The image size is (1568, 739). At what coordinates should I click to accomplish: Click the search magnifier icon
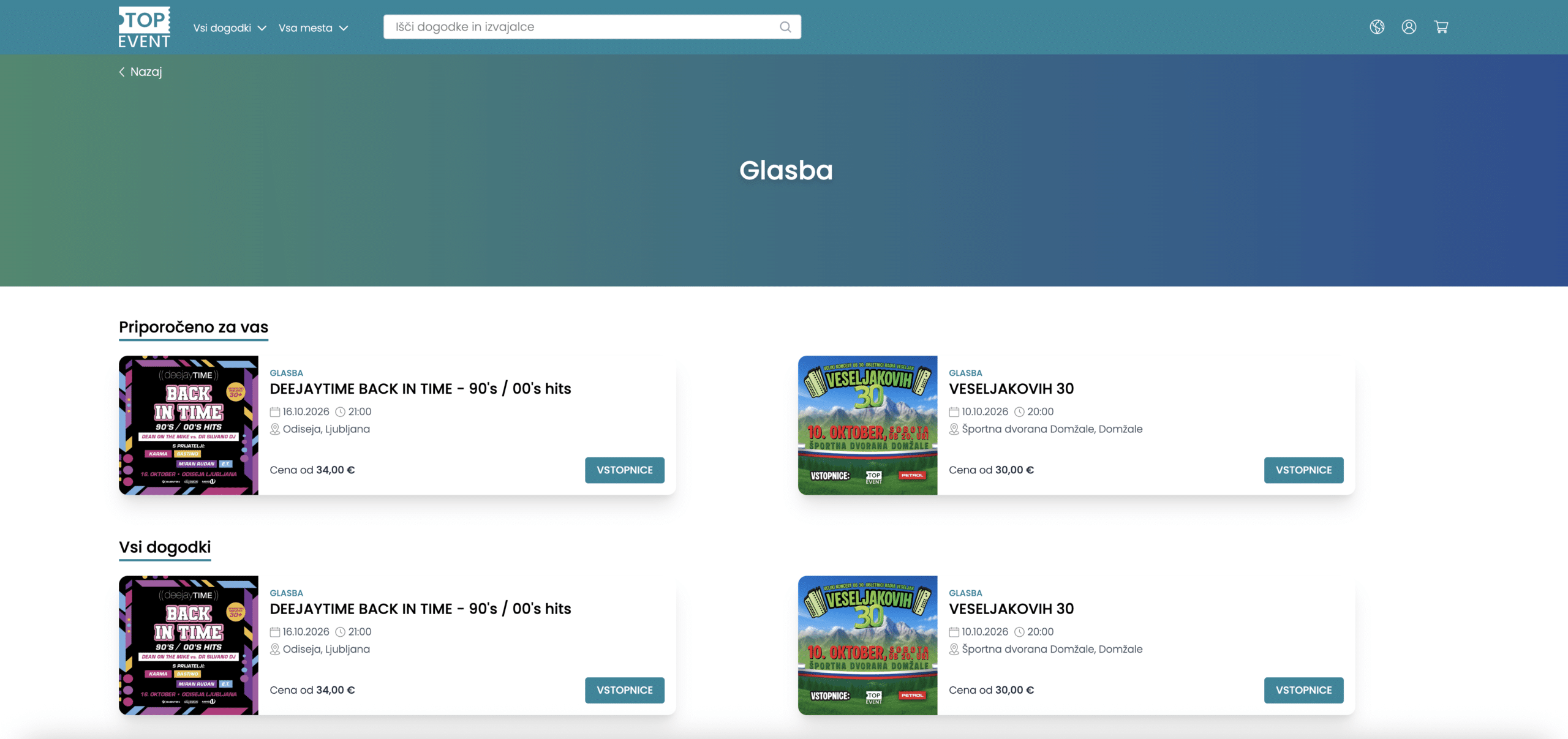click(785, 27)
